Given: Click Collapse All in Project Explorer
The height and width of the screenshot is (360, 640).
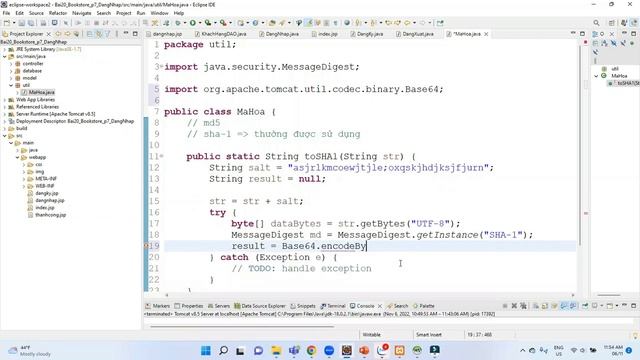Looking at the screenshot, I should tap(90, 34).
